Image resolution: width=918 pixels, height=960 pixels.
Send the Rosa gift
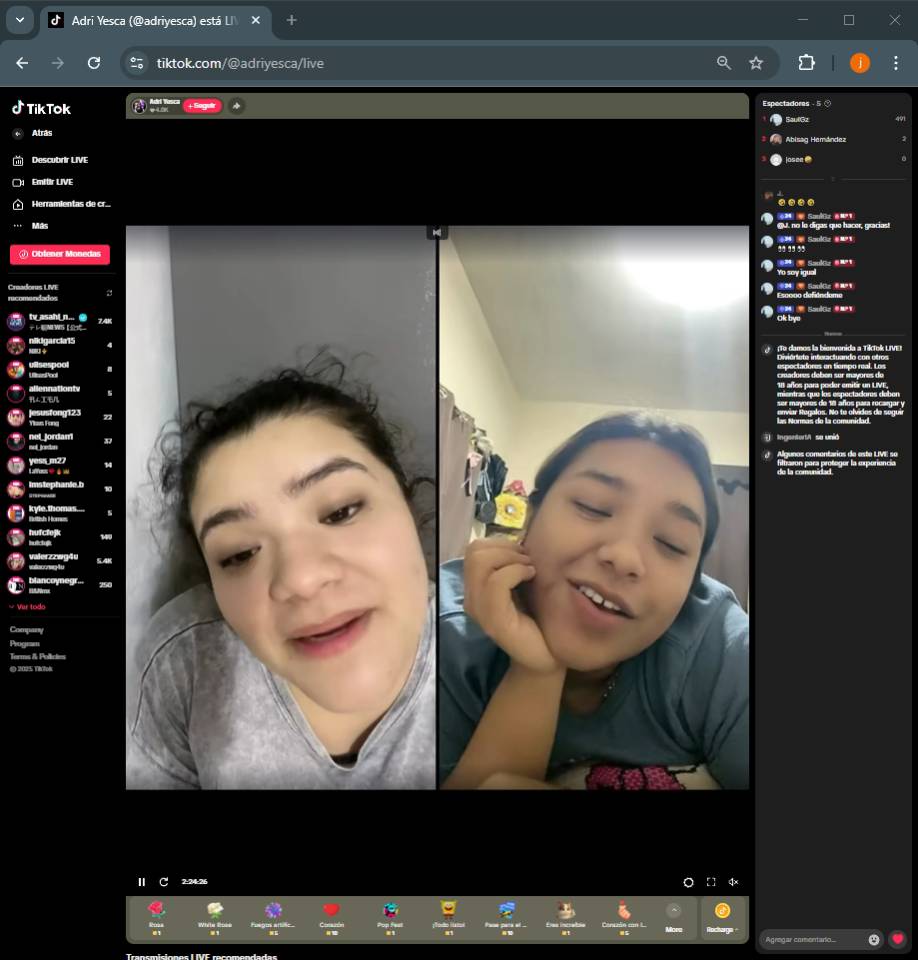156,916
